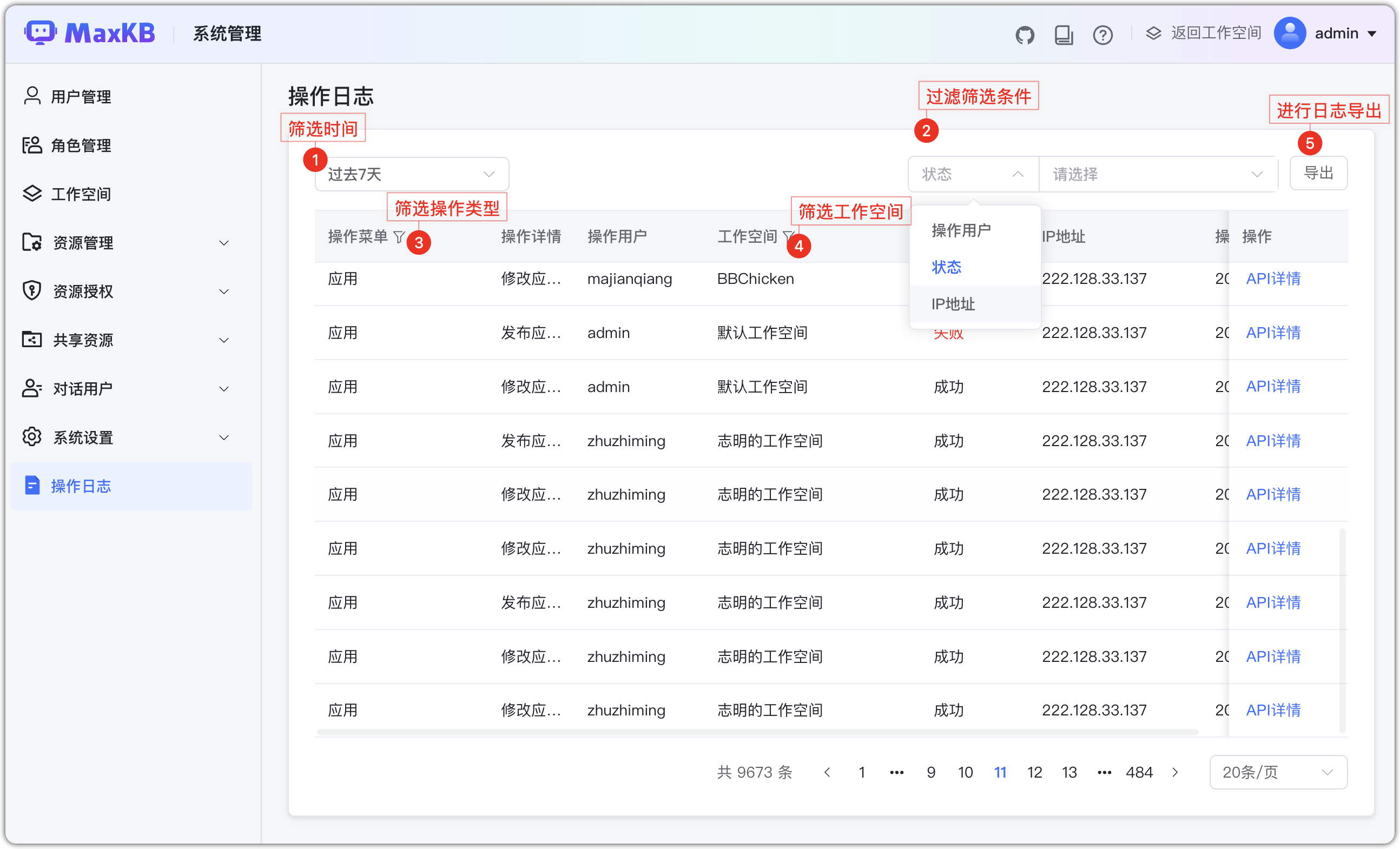Open 角色管理 in the sidebar
The height and width of the screenshot is (849, 1400).
pyautogui.click(x=131, y=145)
